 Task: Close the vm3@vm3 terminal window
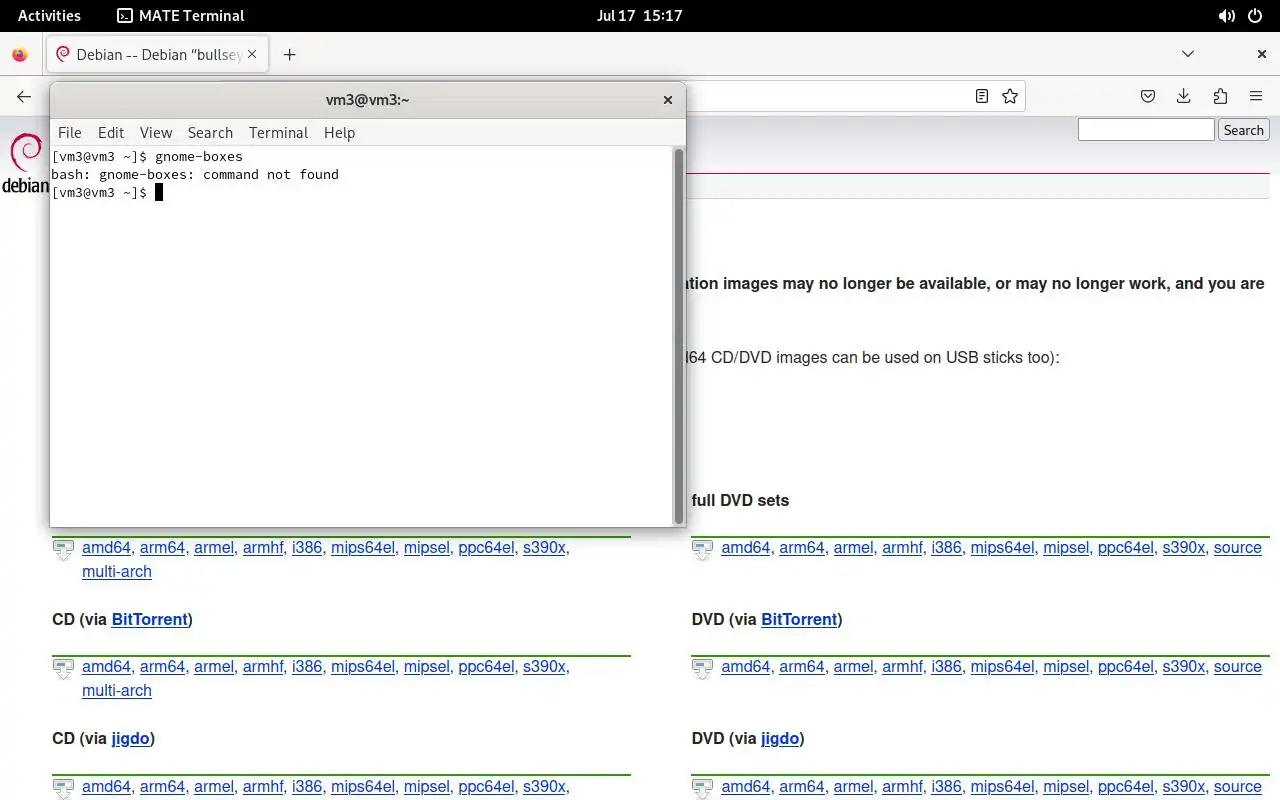coord(668,100)
